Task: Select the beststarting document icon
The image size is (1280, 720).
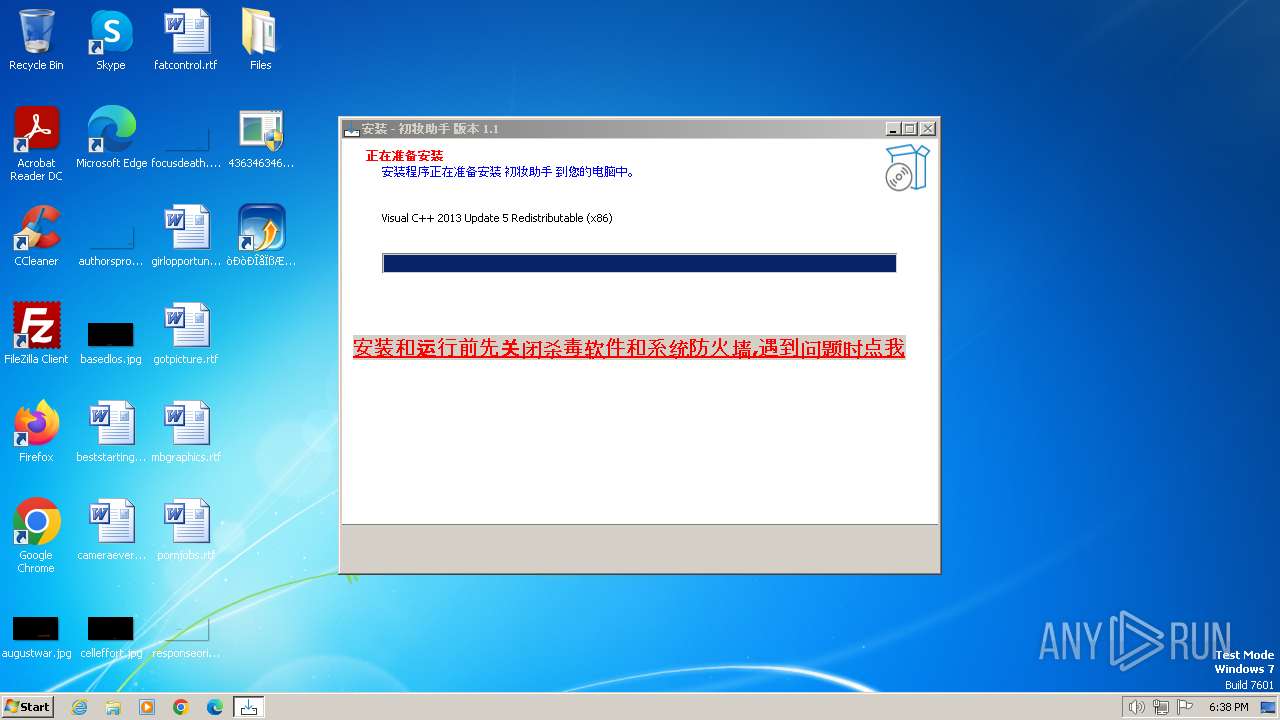Action: [x=111, y=432]
